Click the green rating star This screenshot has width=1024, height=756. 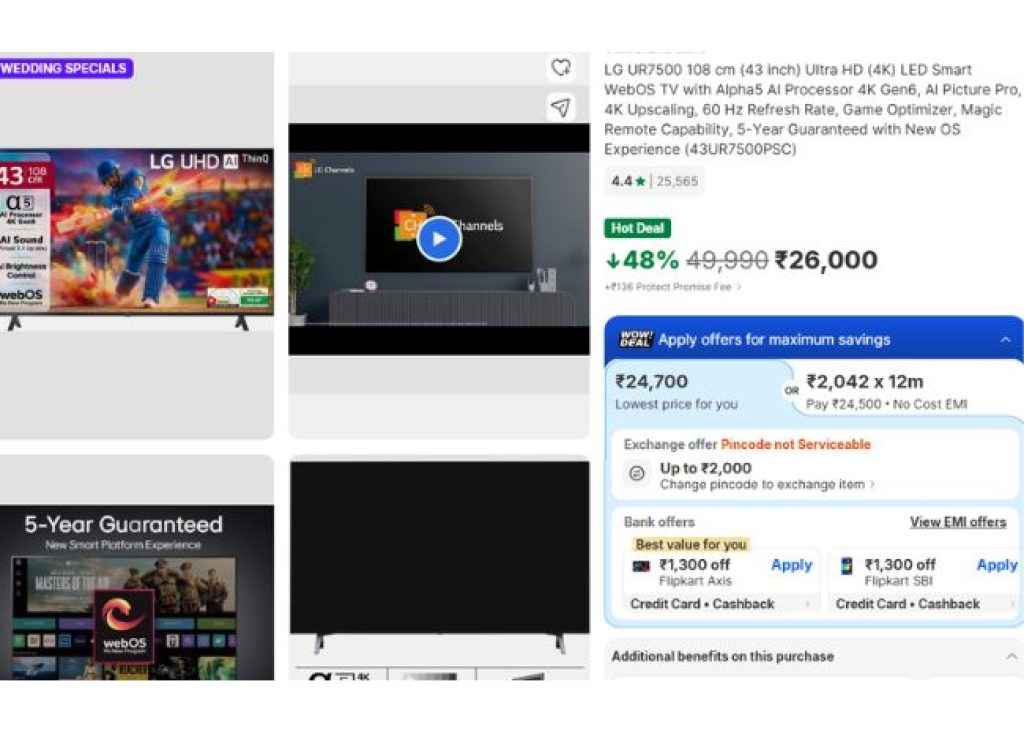[x=638, y=182]
